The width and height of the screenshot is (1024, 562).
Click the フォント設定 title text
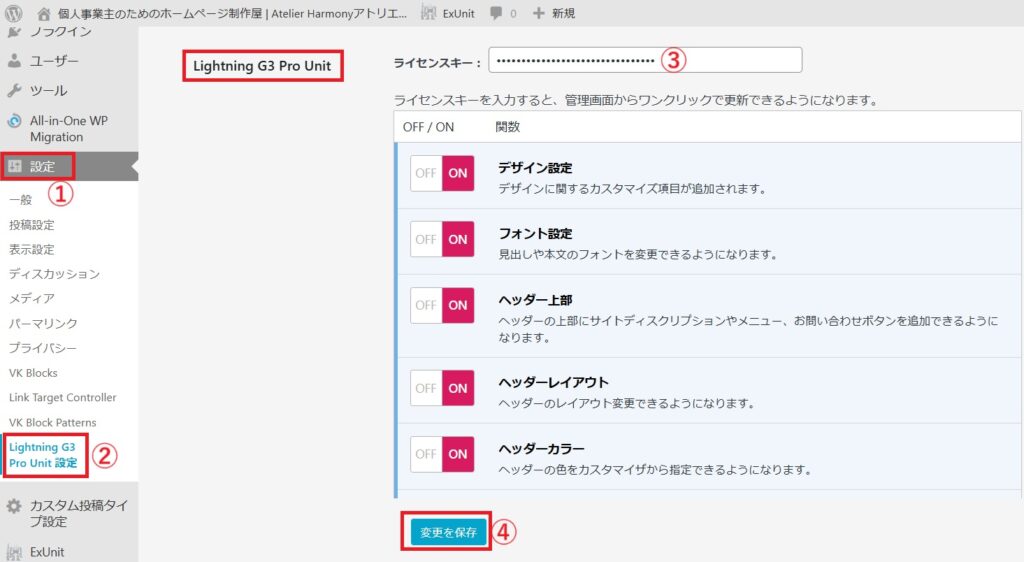click(535, 234)
